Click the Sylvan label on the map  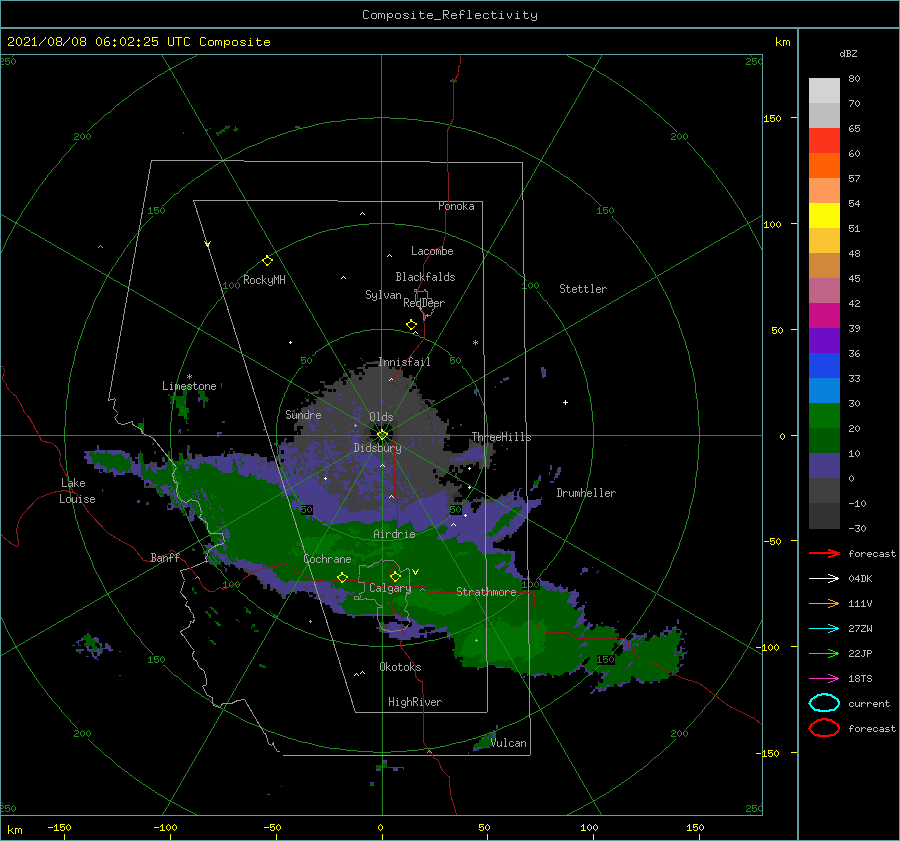tap(383, 295)
